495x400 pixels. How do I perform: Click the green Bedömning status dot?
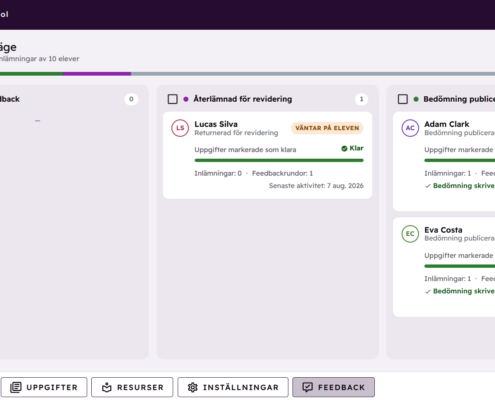416,99
